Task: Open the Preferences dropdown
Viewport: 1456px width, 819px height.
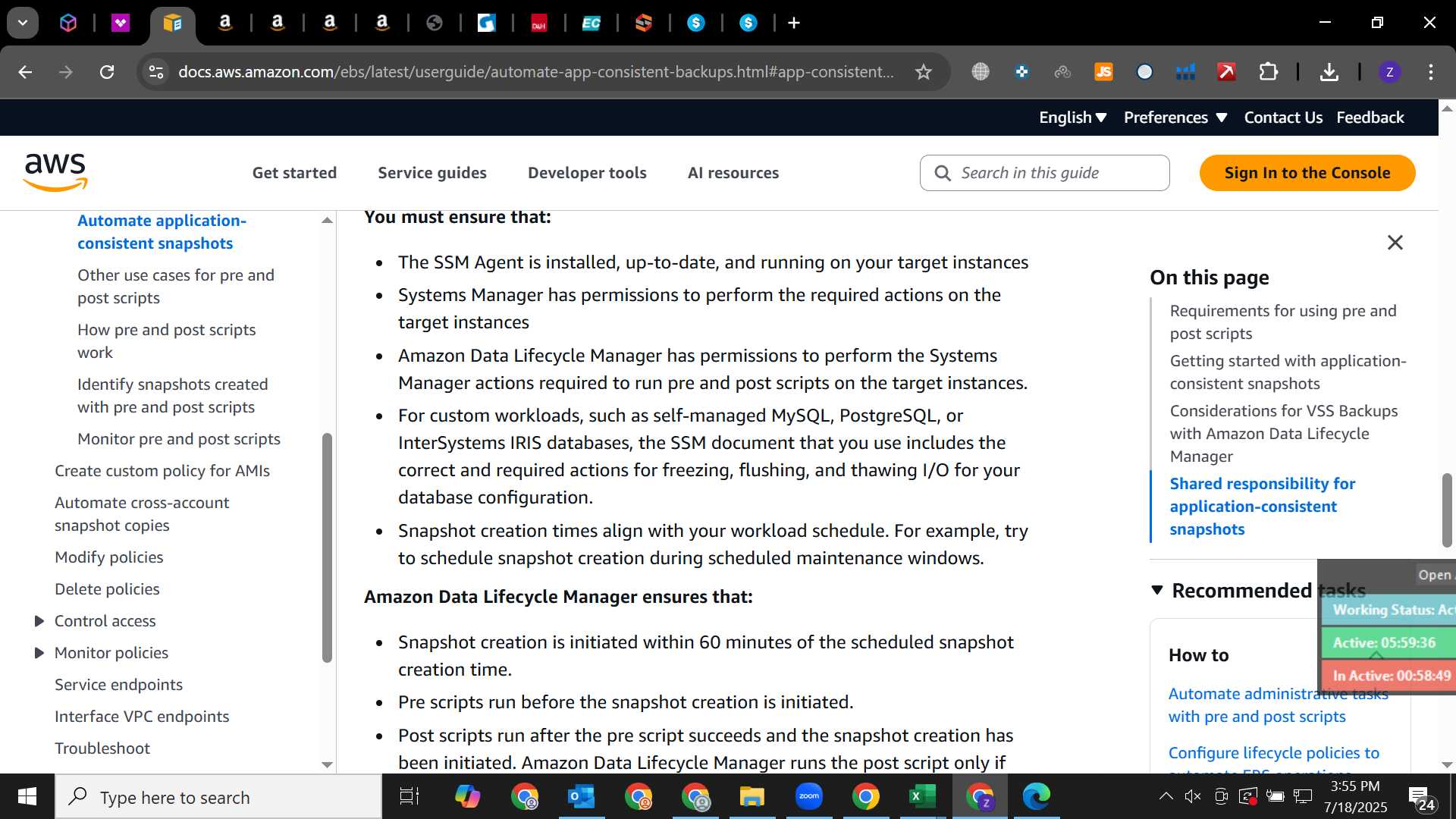Action: click(1175, 118)
